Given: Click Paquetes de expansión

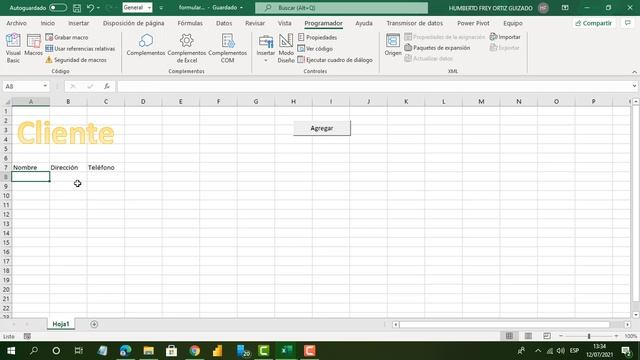Looking at the screenshot, I should [x=437, y=48].
